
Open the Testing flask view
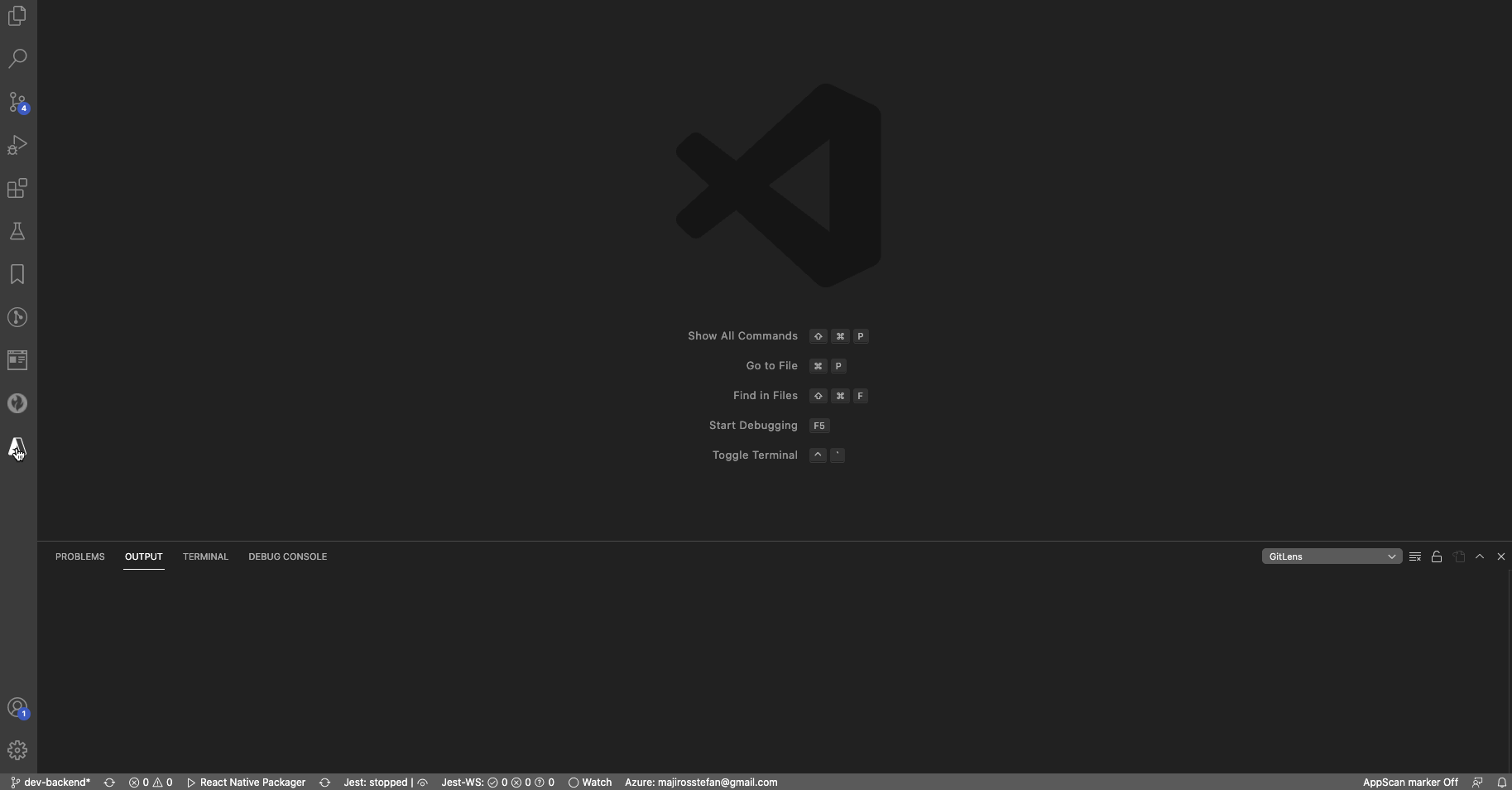[17, 231]
